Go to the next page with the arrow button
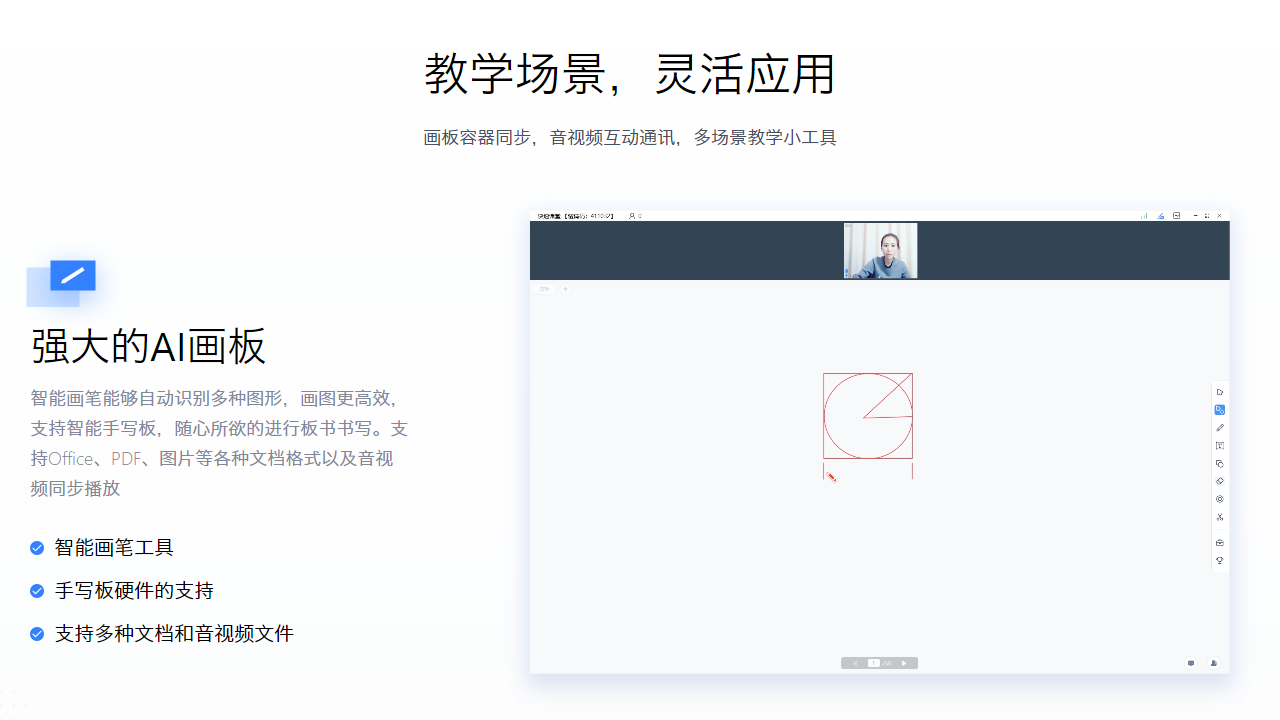This screenshot has width=1280, height=720. (x=904, y=662)
